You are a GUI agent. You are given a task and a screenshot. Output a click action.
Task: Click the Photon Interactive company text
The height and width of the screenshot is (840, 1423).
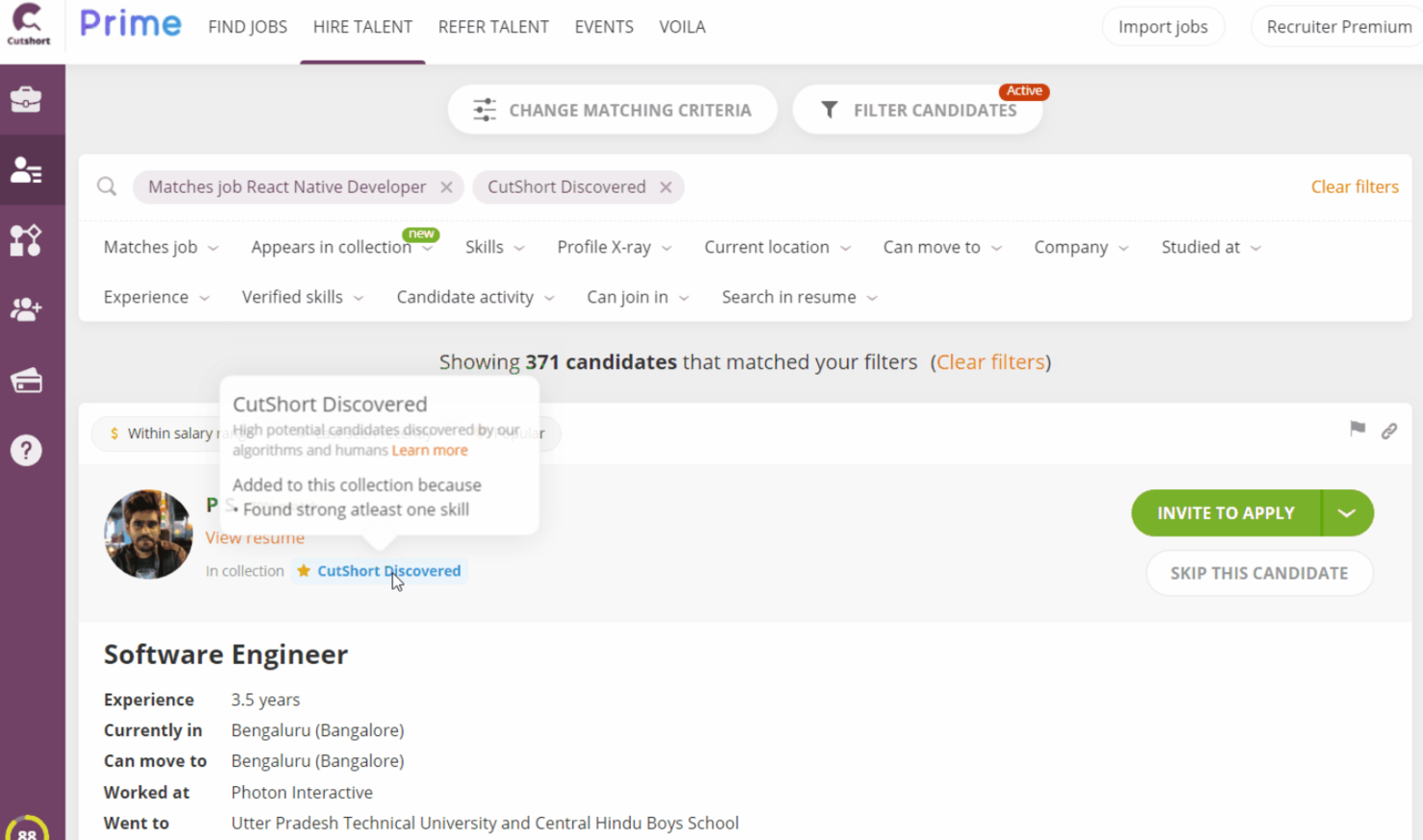pyautogui.click(x=302, y=792)
